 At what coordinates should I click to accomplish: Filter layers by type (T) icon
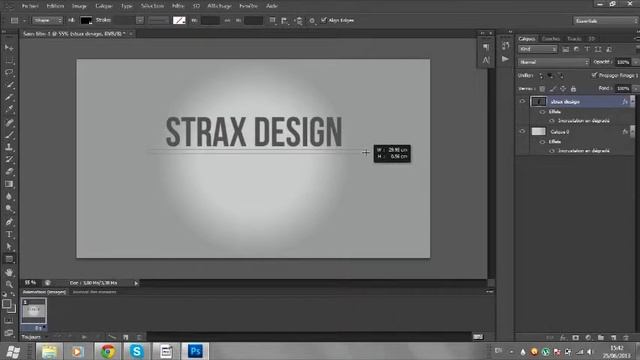587,49
